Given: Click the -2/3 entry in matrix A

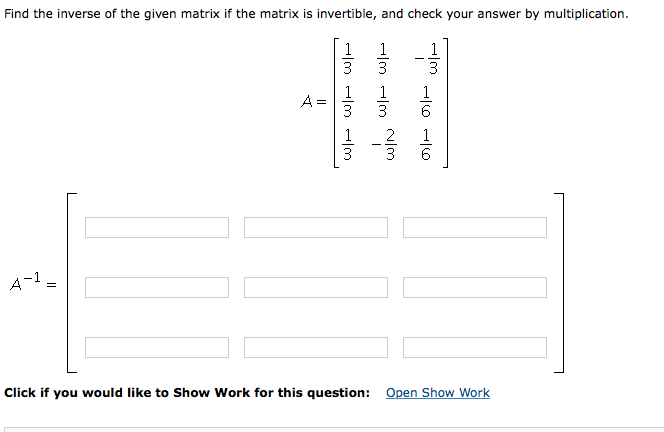Looking at the screenshot, I should (x=384, y=145).
